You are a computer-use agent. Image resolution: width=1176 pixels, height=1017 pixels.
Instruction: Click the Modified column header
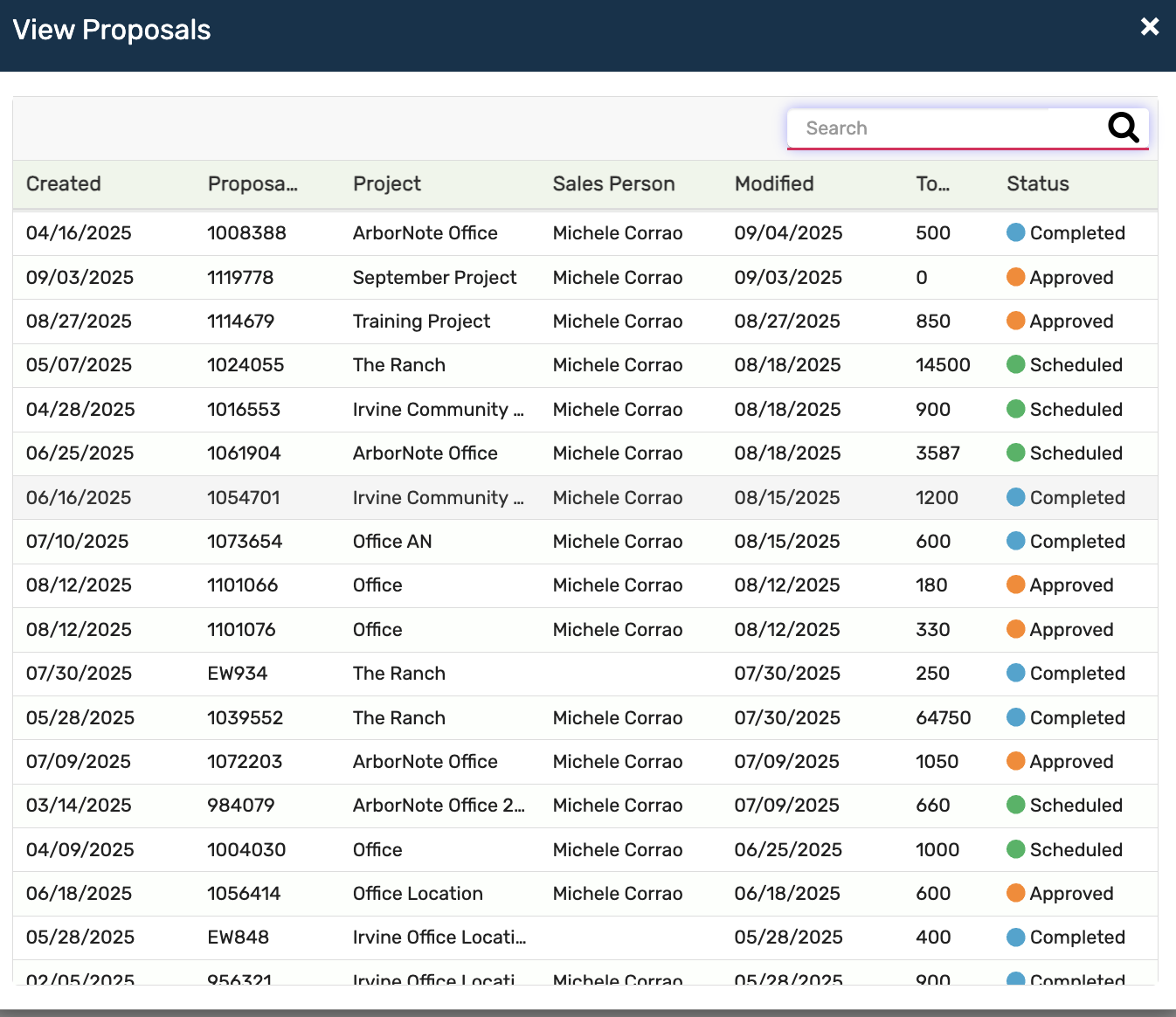pyautogui.click(x=773, y=183)
